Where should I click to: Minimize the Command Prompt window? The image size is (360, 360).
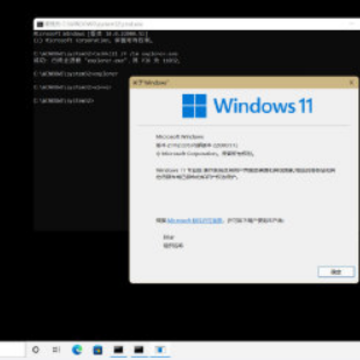tap(352, 24)
